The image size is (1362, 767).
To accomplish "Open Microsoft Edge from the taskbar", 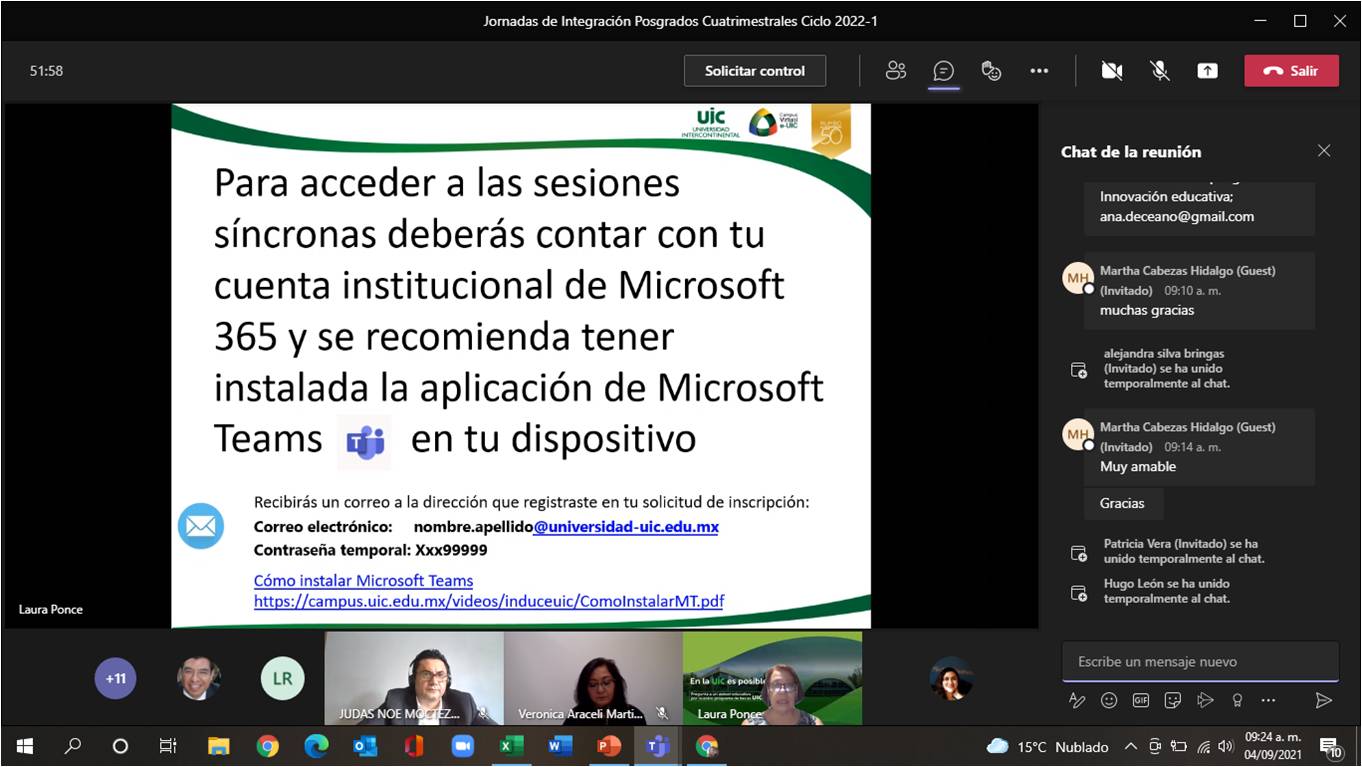I will 316,746.
